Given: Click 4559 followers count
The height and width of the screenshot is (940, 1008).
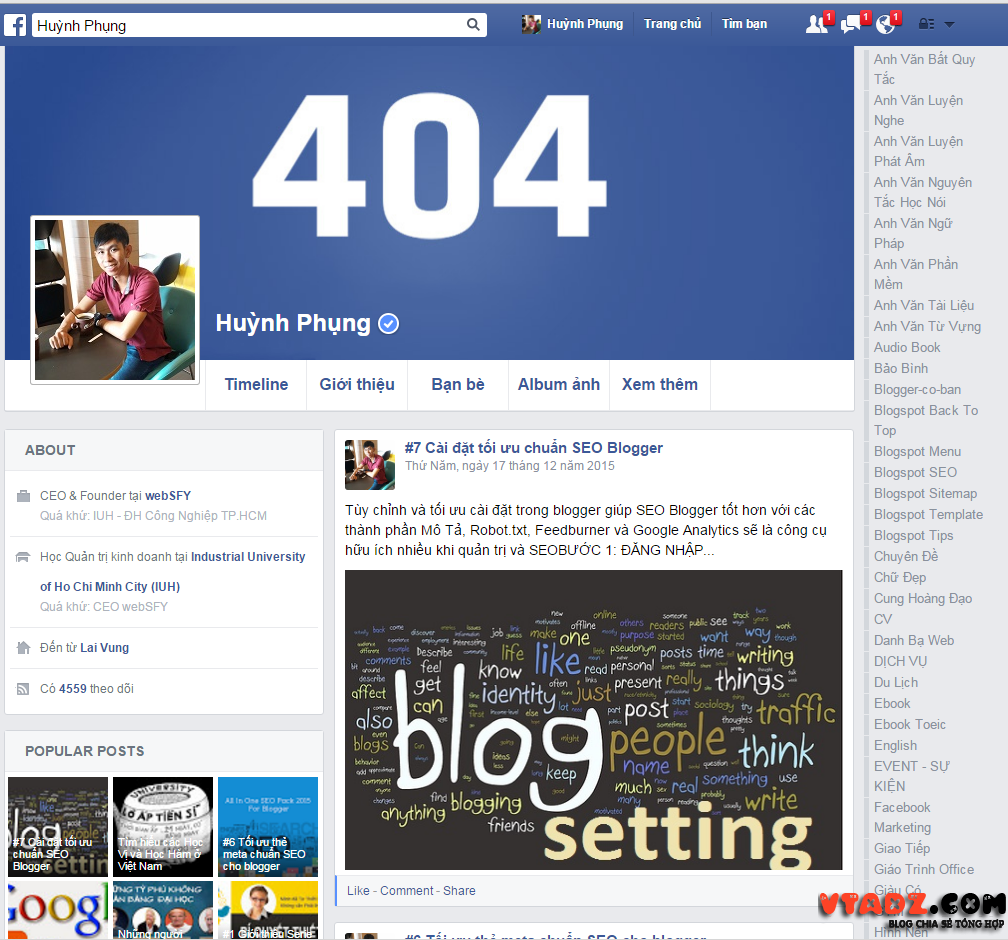Looking at the screenshot, I should pyautogui.click(x=73, y=689).
